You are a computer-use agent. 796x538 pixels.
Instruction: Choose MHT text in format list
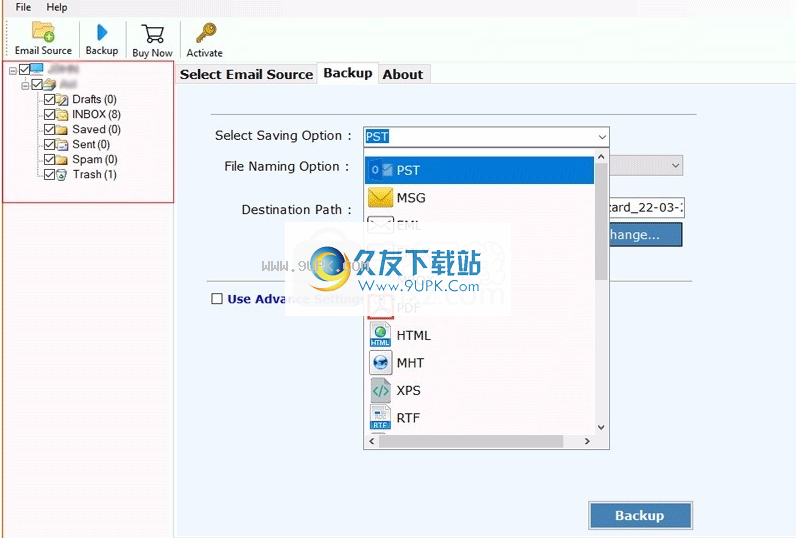point(410,362)
